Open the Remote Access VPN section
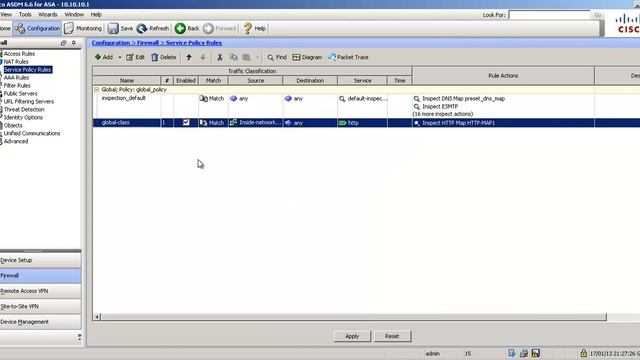Image resolution: width=640 pixels, height=360 pixels. [x=40, y=291]
